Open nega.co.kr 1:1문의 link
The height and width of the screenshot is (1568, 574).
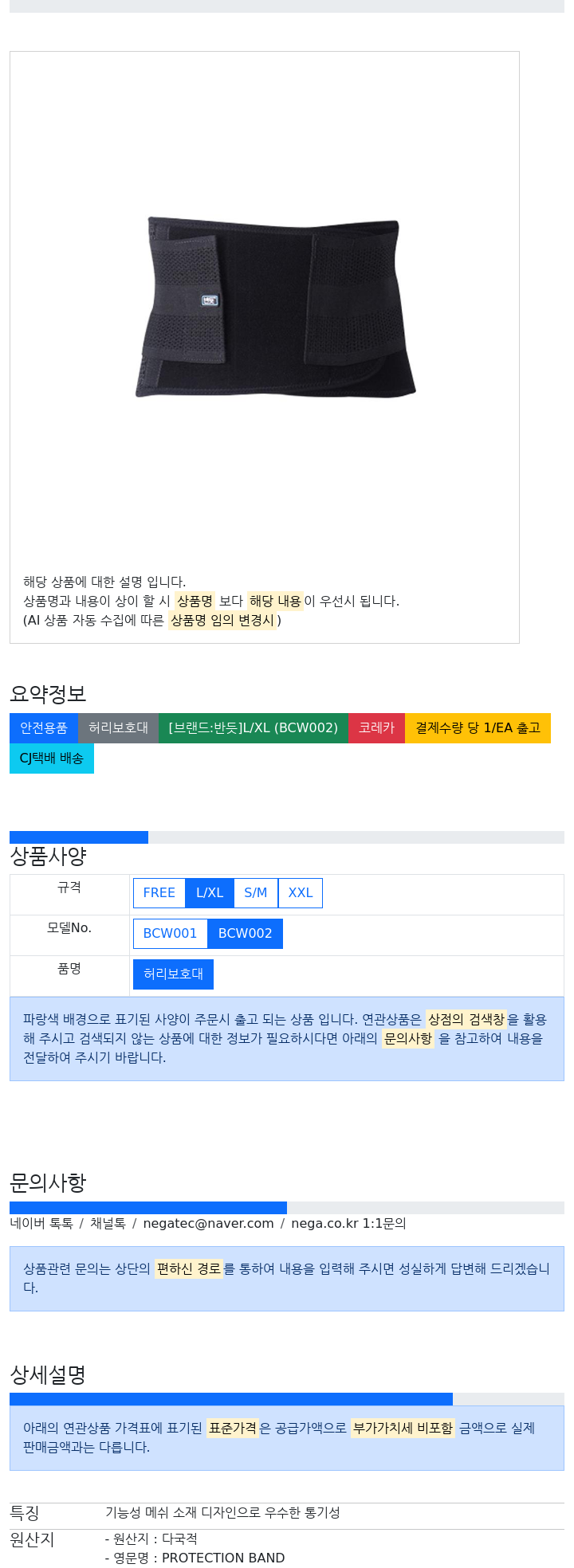pyautogui.click(x=348, y=1224)
